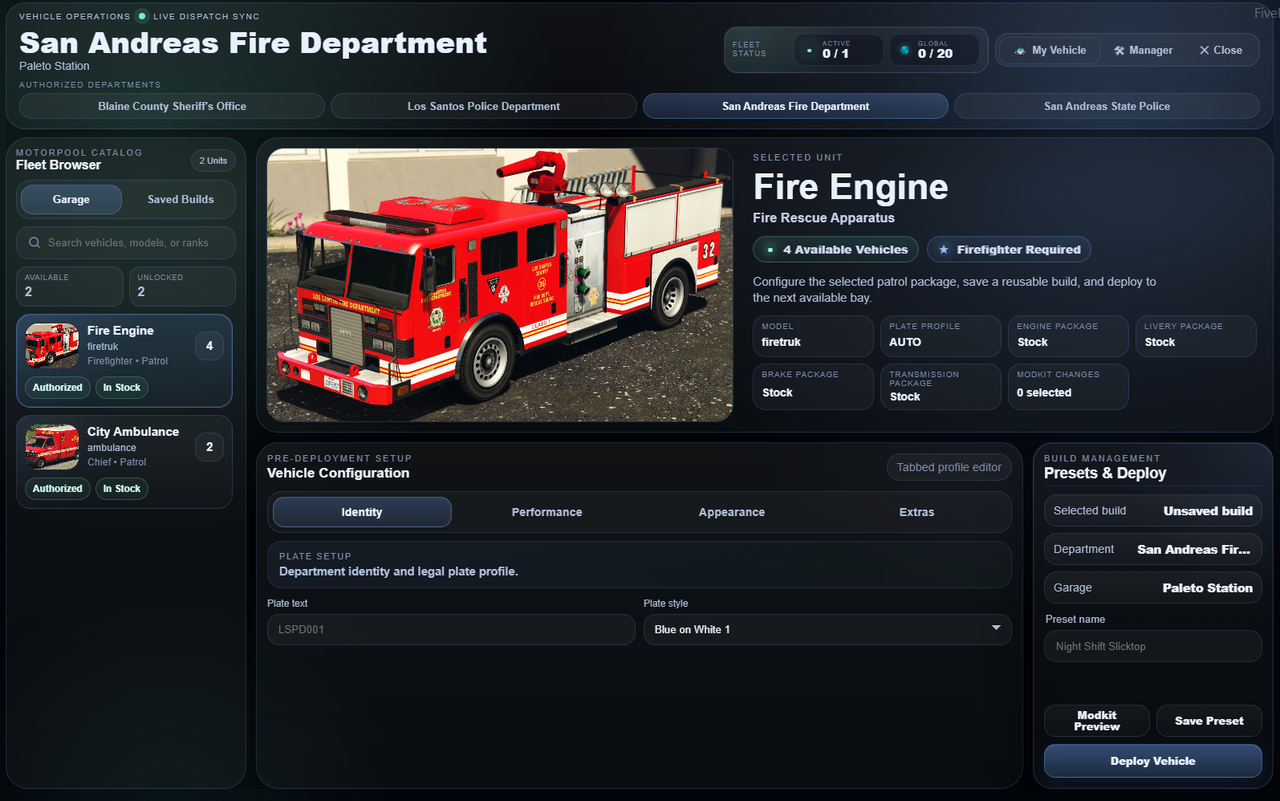Switch to Blaine County Sheriff's Office department

click(x=172, y=106)
